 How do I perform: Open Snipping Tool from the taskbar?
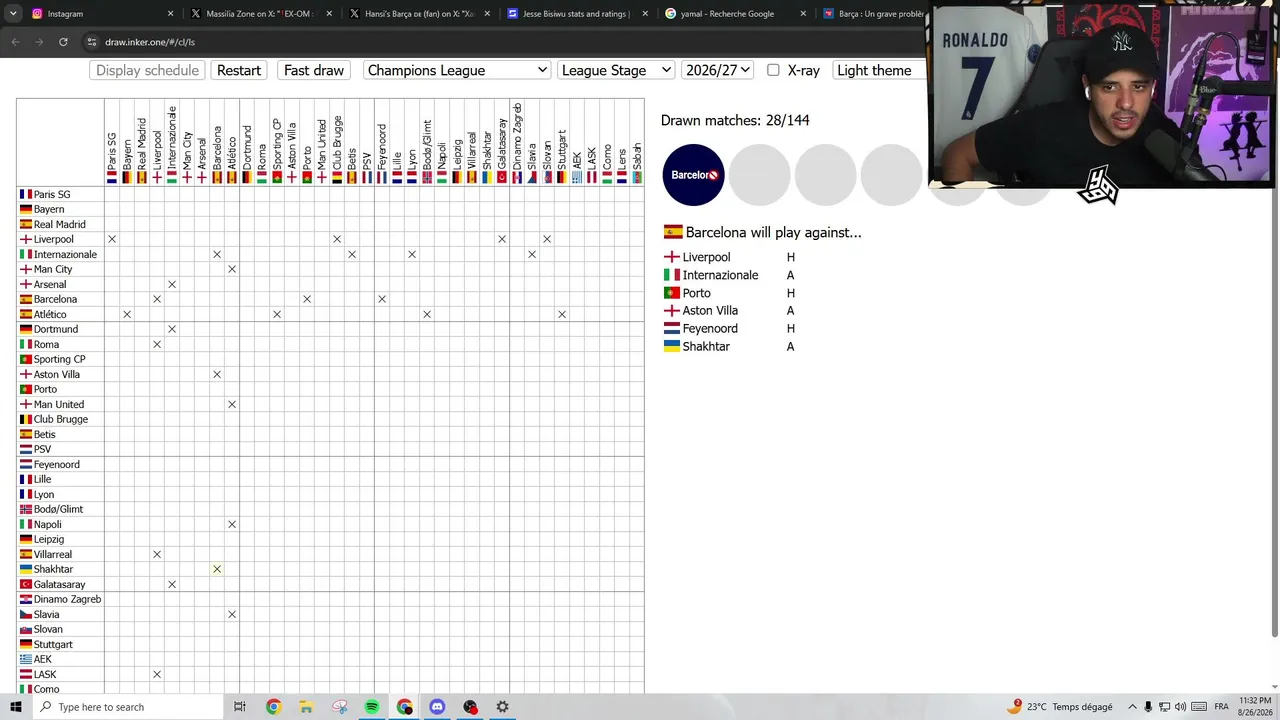pos(339,707)
